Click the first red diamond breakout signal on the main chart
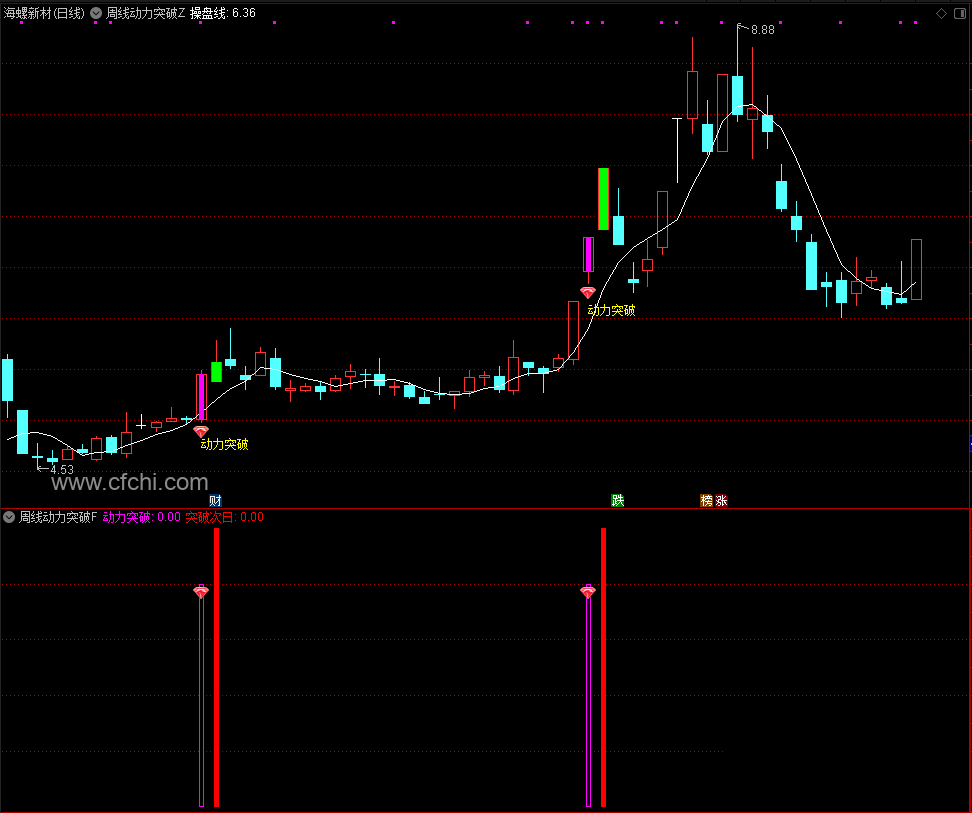This screenshot has height=813, width=972. tap(201, 431)
